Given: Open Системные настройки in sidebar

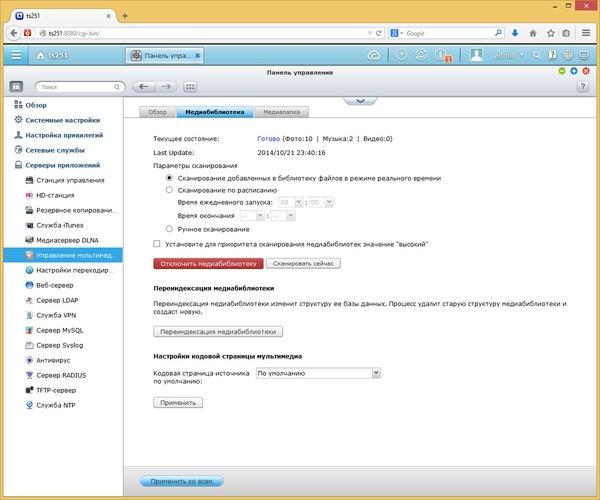Looking at the screenshot, I should [57, 120].
